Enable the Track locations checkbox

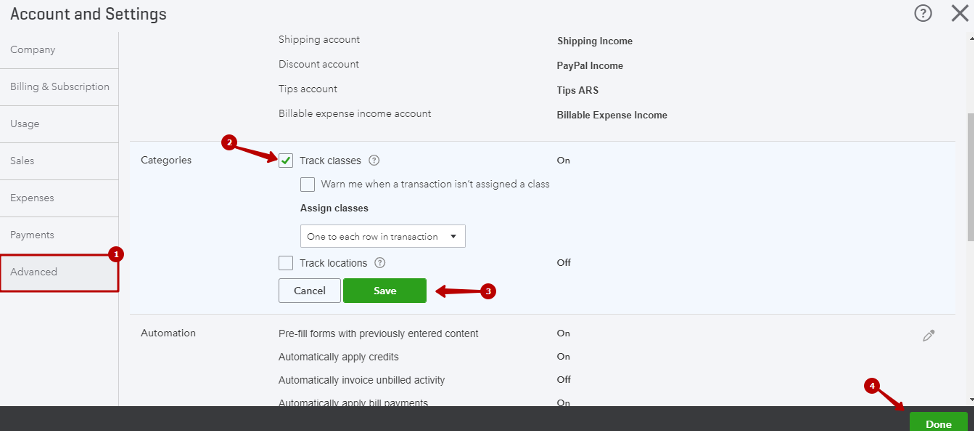286,263
